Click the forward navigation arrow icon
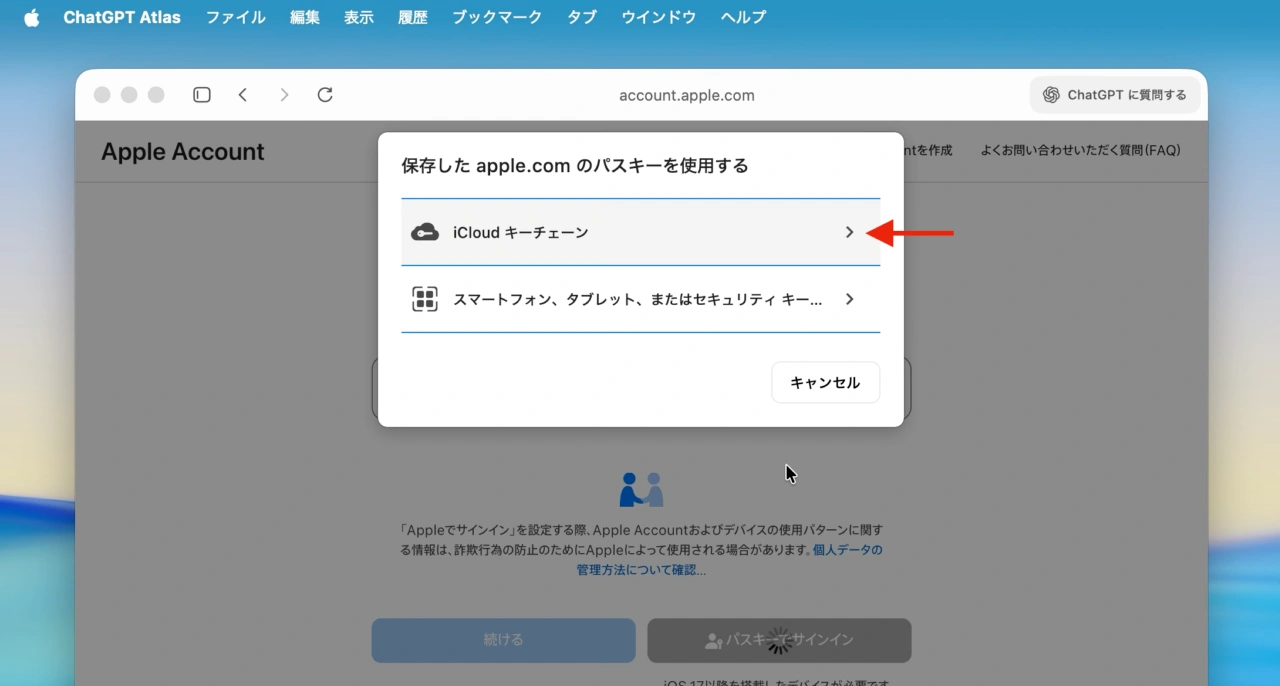1280x686 pixels. click(x=284, y=95)
